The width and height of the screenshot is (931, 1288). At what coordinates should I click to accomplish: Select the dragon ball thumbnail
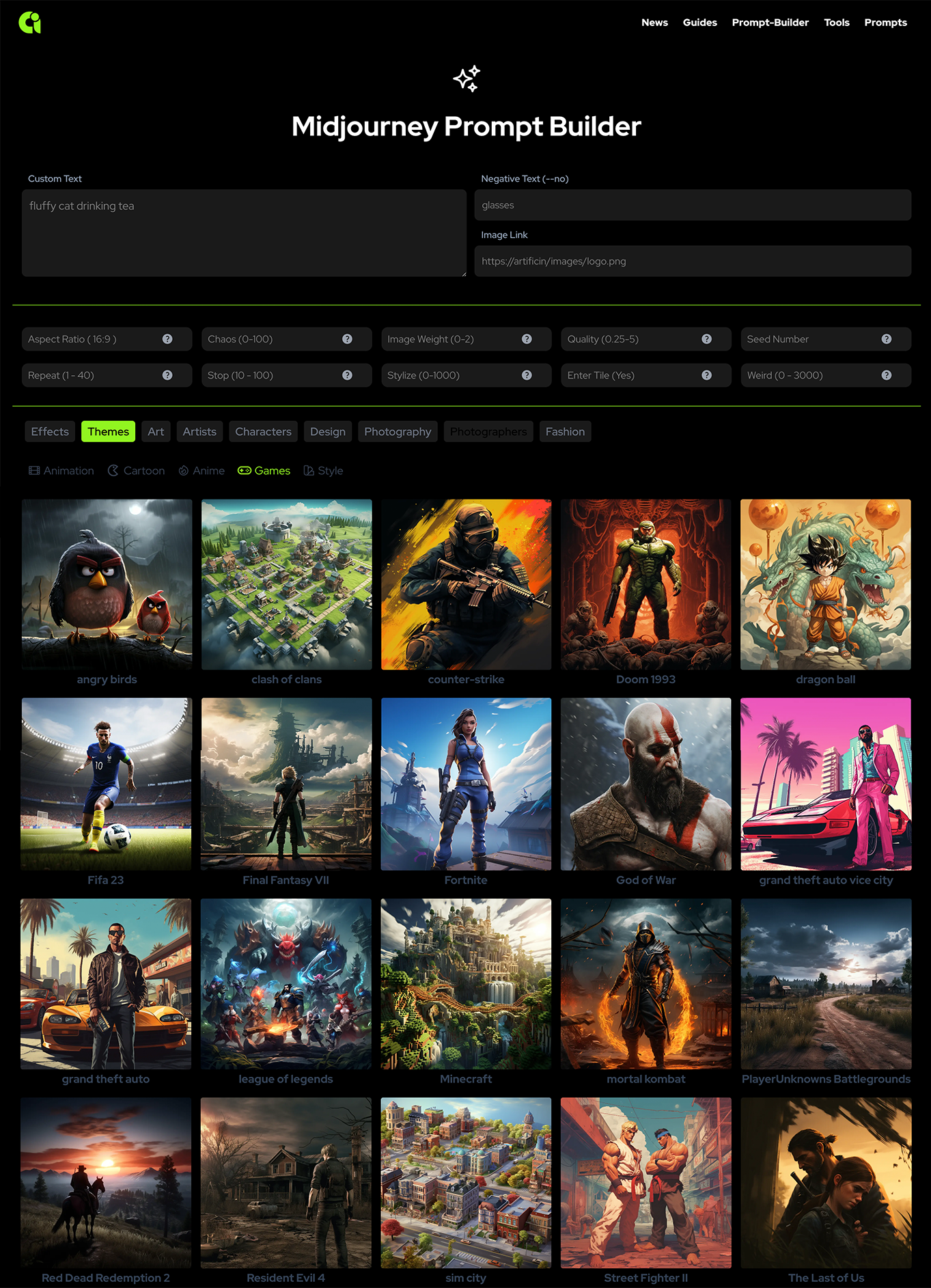coord(826,584)
